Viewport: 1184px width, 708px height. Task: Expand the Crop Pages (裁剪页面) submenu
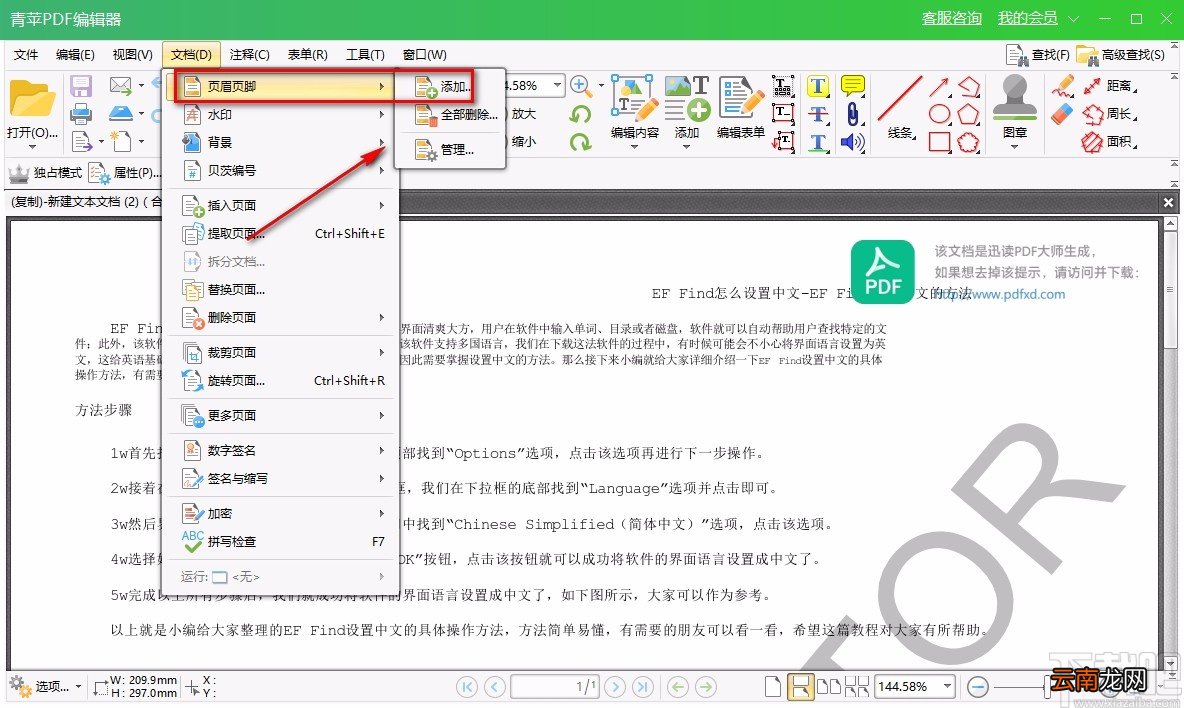[x=284, y=352]
